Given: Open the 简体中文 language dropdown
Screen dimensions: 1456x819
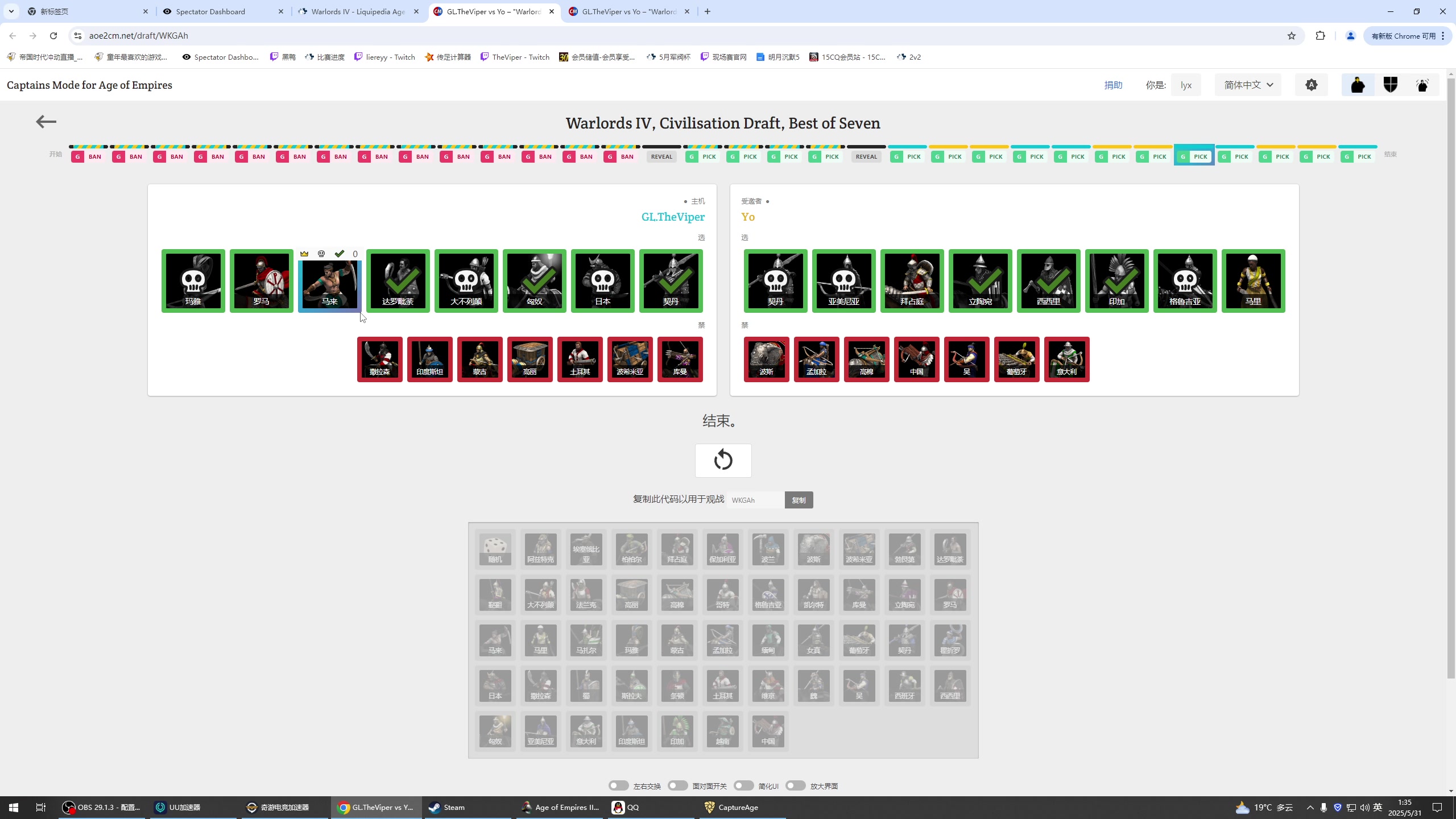Looking at the screenshot, I should pyautogui.click(x=1248, y=85).
